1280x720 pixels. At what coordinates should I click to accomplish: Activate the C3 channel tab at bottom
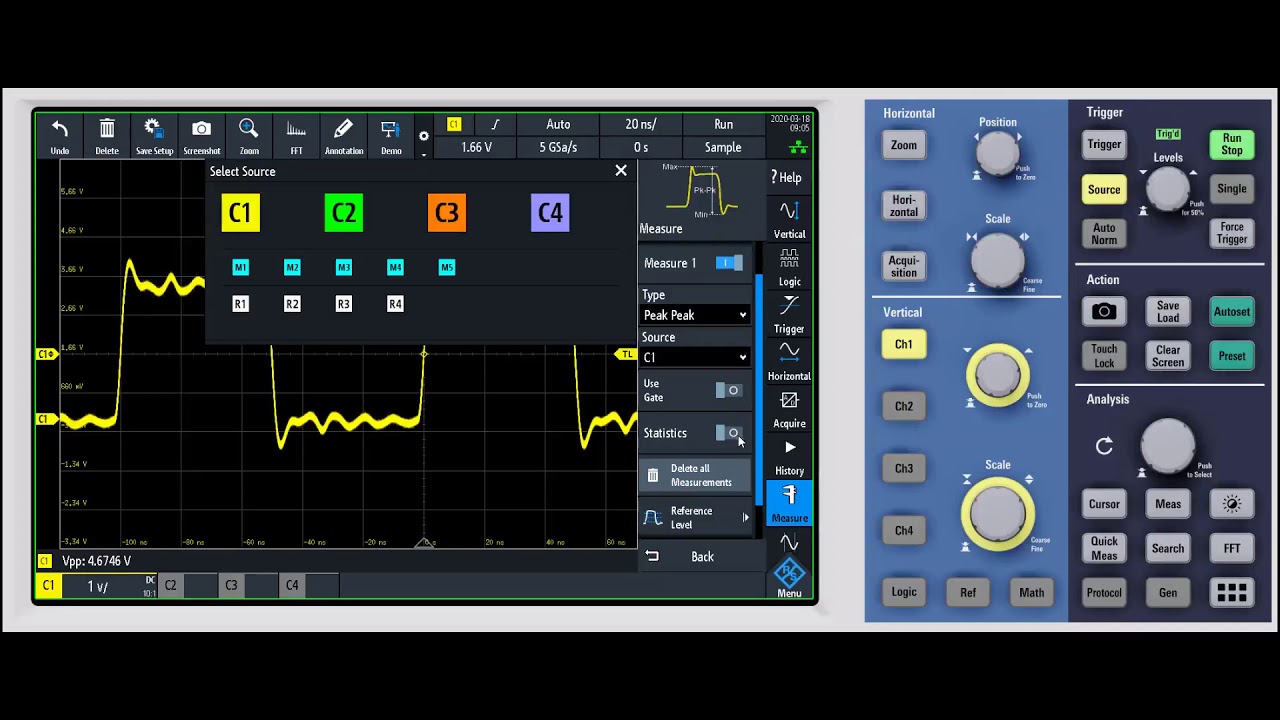click(232, 585)
